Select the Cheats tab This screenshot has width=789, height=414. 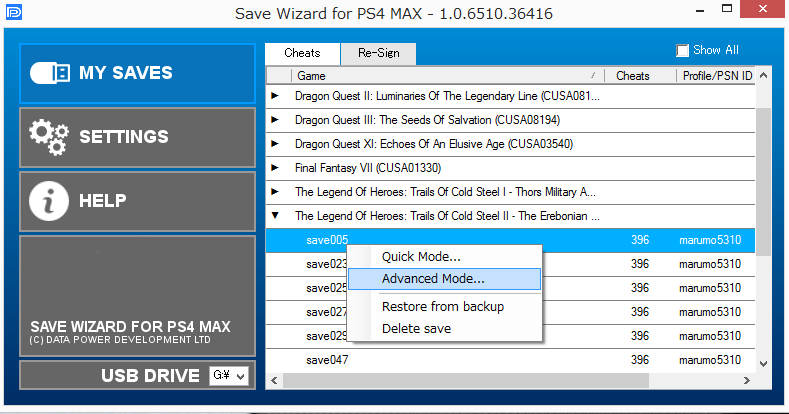302,54
